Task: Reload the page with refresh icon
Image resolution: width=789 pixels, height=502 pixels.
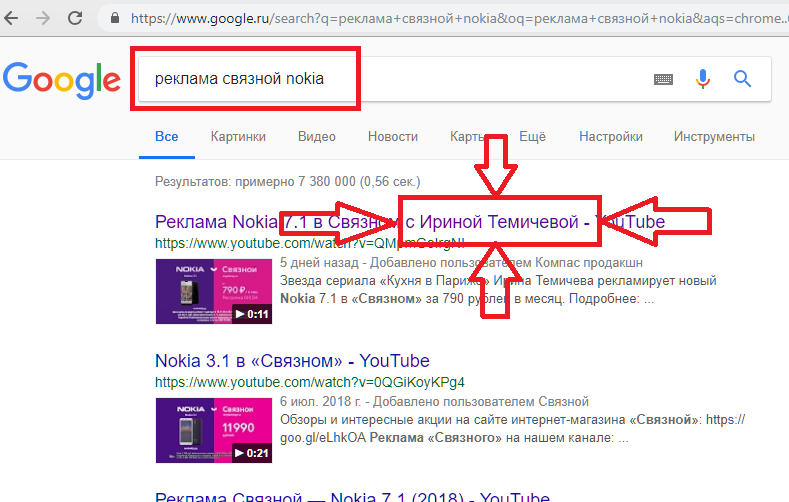Action: (75, 18)
